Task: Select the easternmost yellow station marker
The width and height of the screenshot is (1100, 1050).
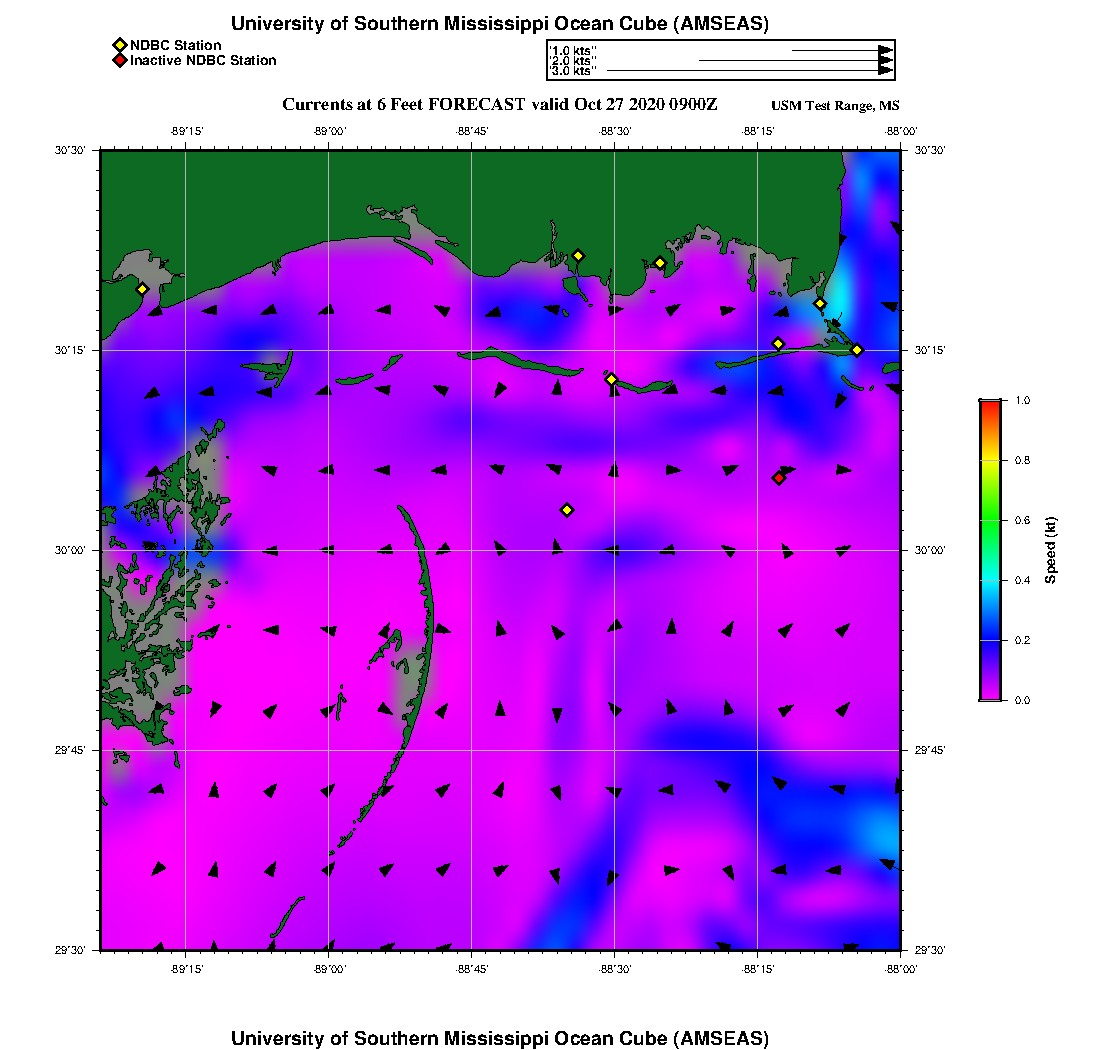Action: click(857, 350)
